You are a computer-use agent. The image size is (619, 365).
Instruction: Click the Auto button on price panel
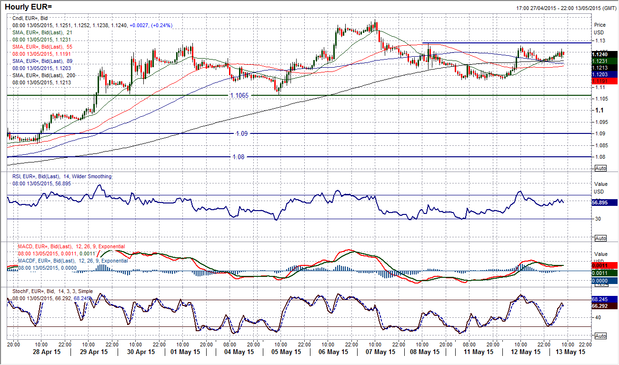coord(600,168)
